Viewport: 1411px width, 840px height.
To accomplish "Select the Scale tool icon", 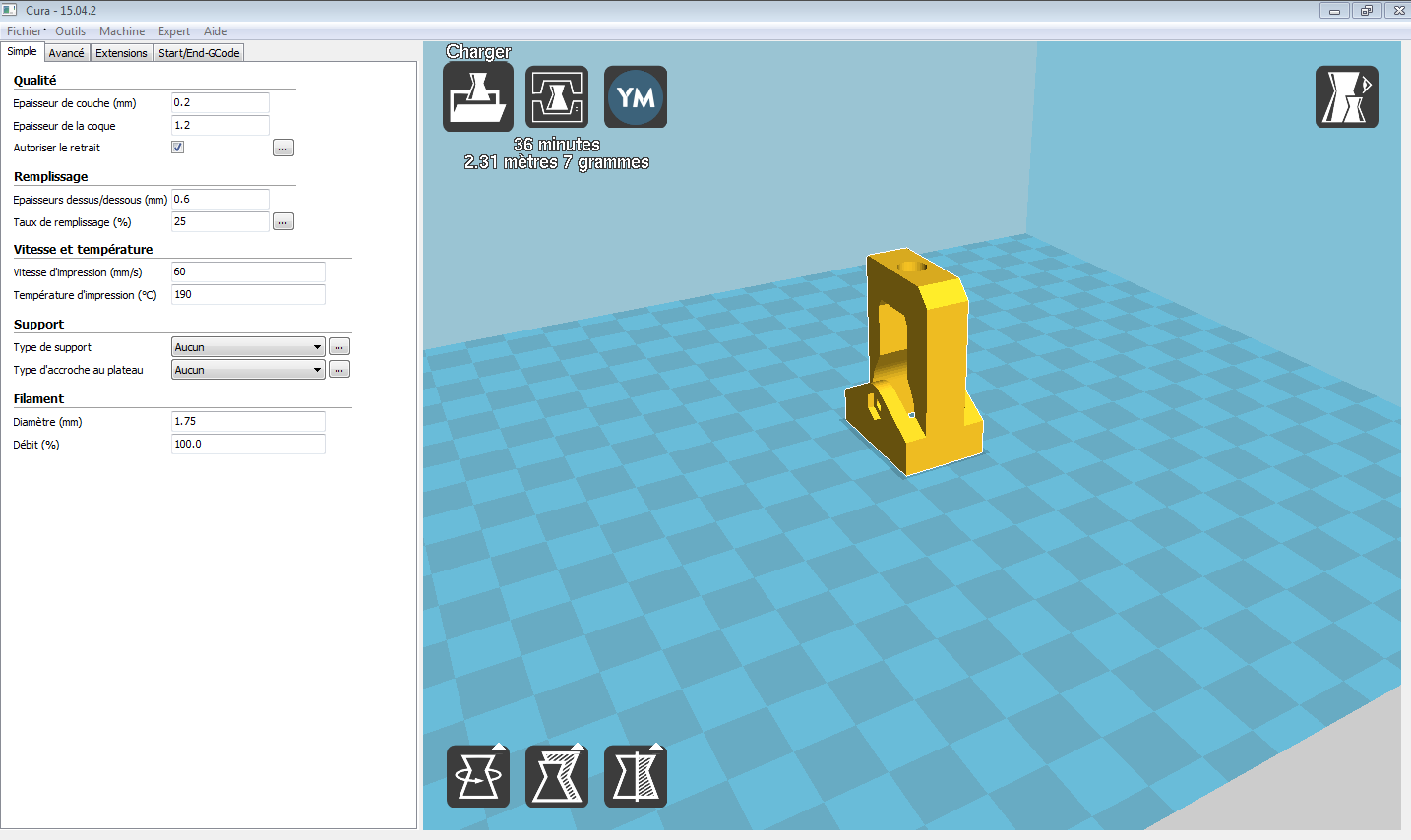I will pyautogui.click(x=557, y=776).
